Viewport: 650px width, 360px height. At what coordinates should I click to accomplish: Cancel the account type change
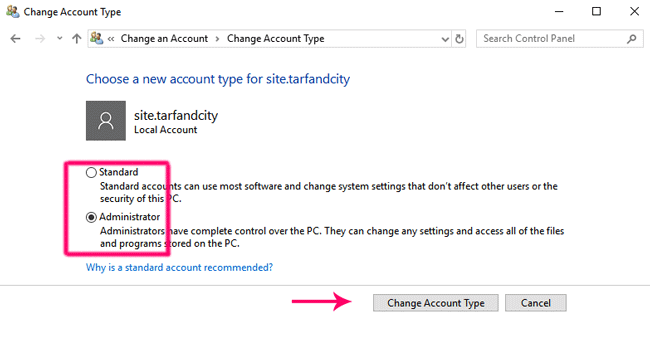(x=536, y=303)
